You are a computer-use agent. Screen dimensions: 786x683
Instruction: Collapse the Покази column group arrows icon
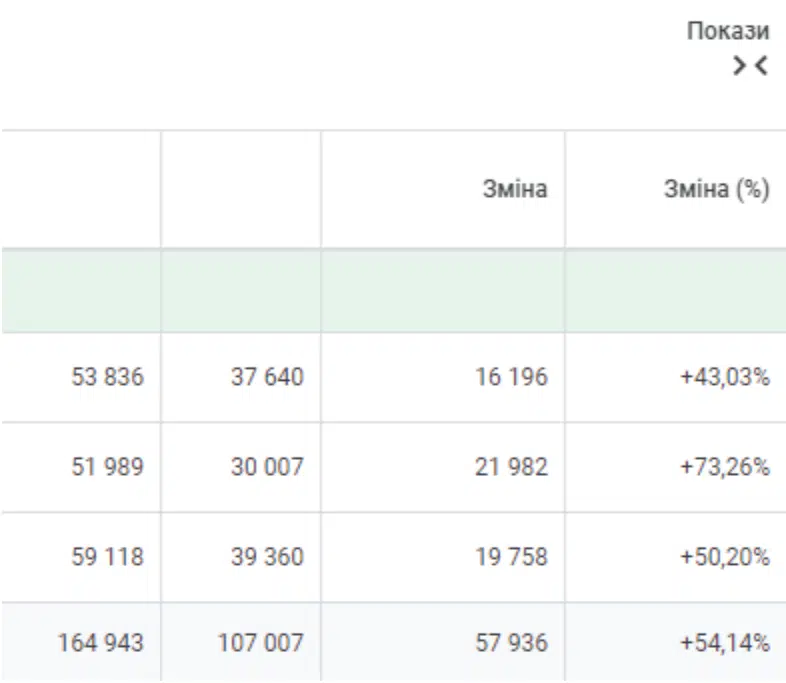[750, 66]
